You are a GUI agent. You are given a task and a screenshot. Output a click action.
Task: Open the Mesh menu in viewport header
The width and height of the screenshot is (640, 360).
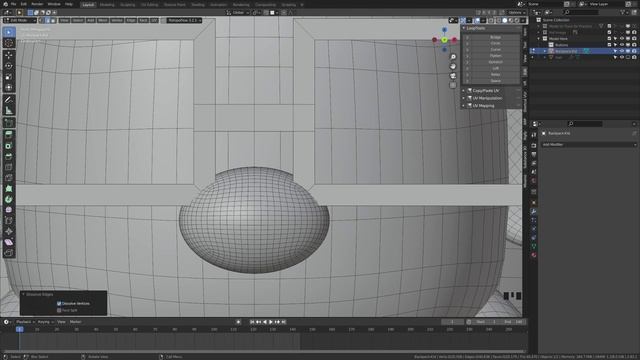[103, 20]
